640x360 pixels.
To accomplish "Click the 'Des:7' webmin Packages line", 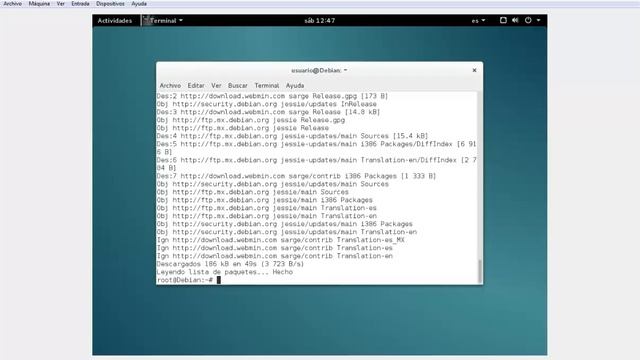I will pos(296,176).
